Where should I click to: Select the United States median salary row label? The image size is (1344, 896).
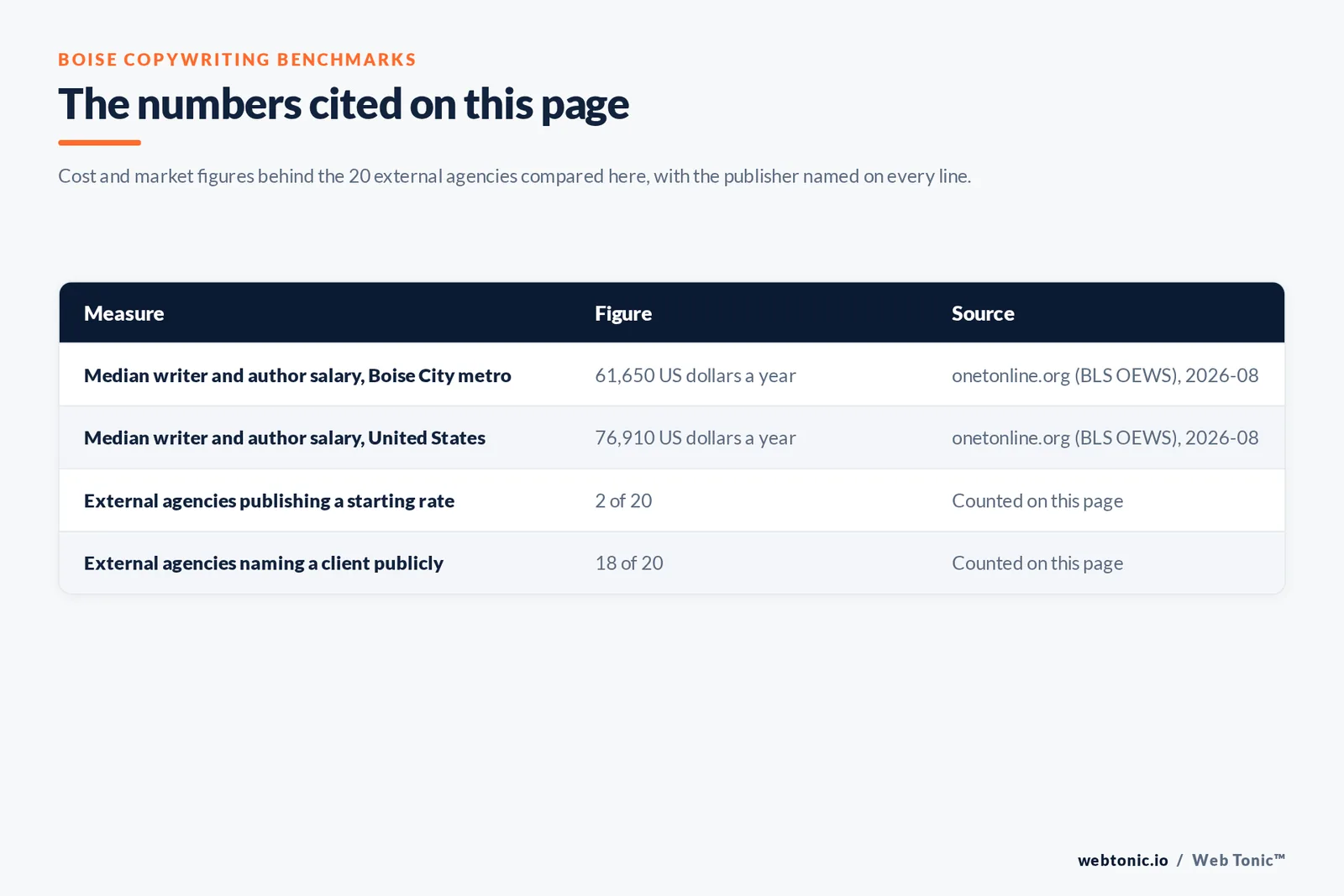285,438
